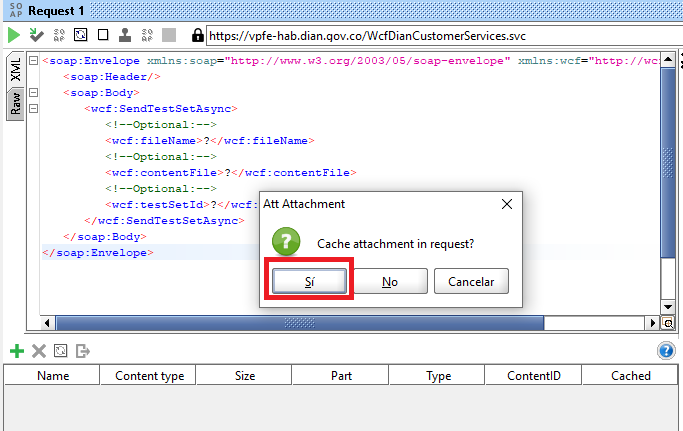683x431 pixels.
Task: Click the green plus add attachment icon
Action: 16,351
